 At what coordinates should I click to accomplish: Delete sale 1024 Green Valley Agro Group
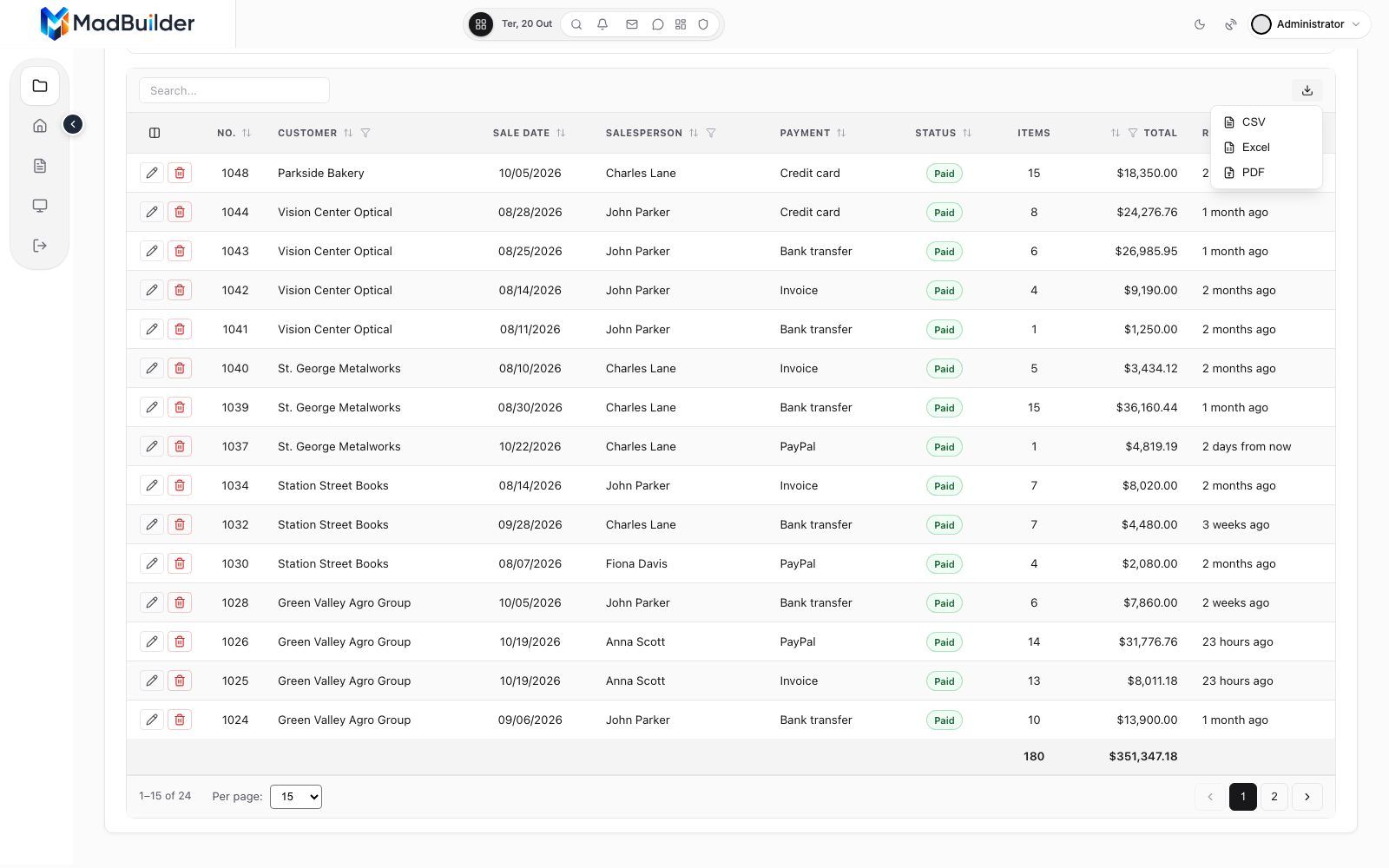coord(180,720)
